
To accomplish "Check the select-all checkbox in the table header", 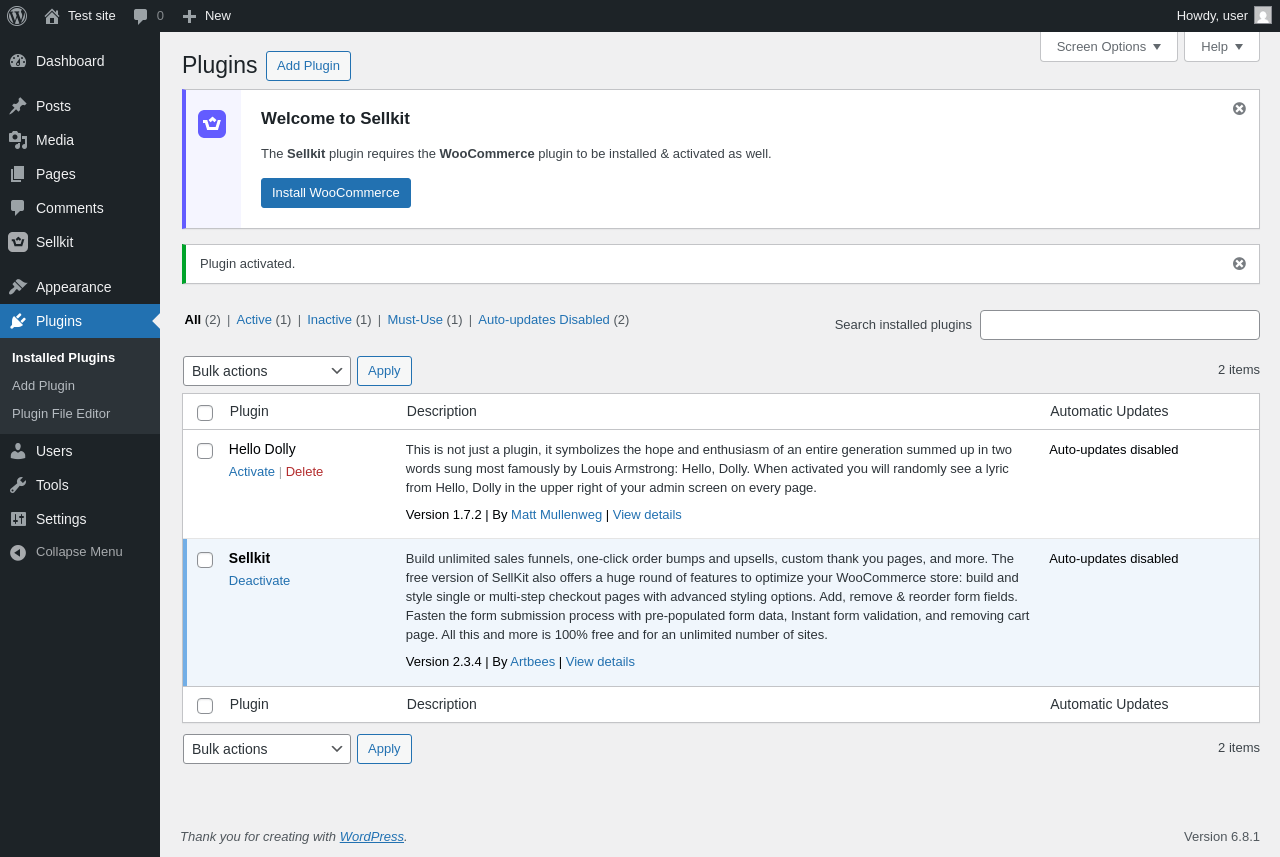I will (205, 413).
